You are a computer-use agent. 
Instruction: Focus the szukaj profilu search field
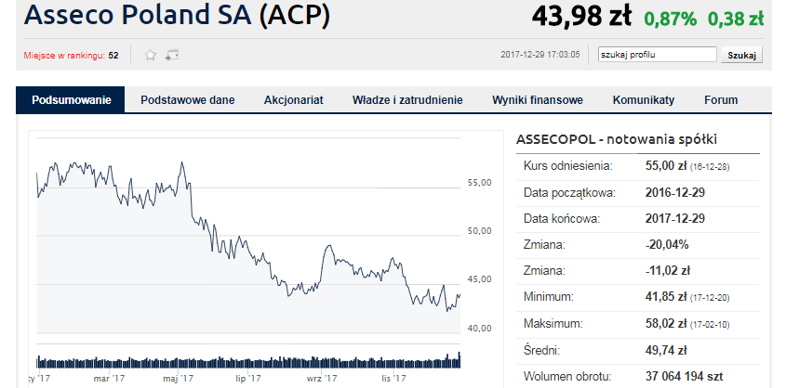click(657, 55)
